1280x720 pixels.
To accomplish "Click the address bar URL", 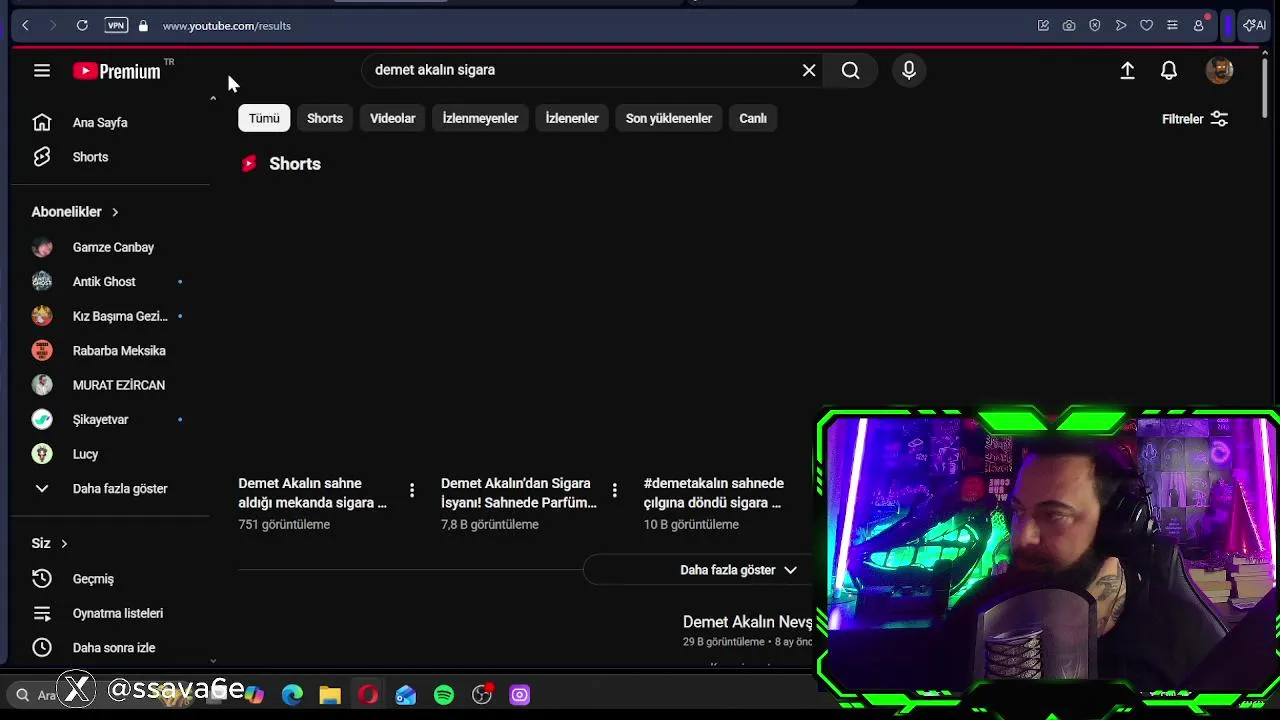I will pyautogui.click(x=227, y=26).
